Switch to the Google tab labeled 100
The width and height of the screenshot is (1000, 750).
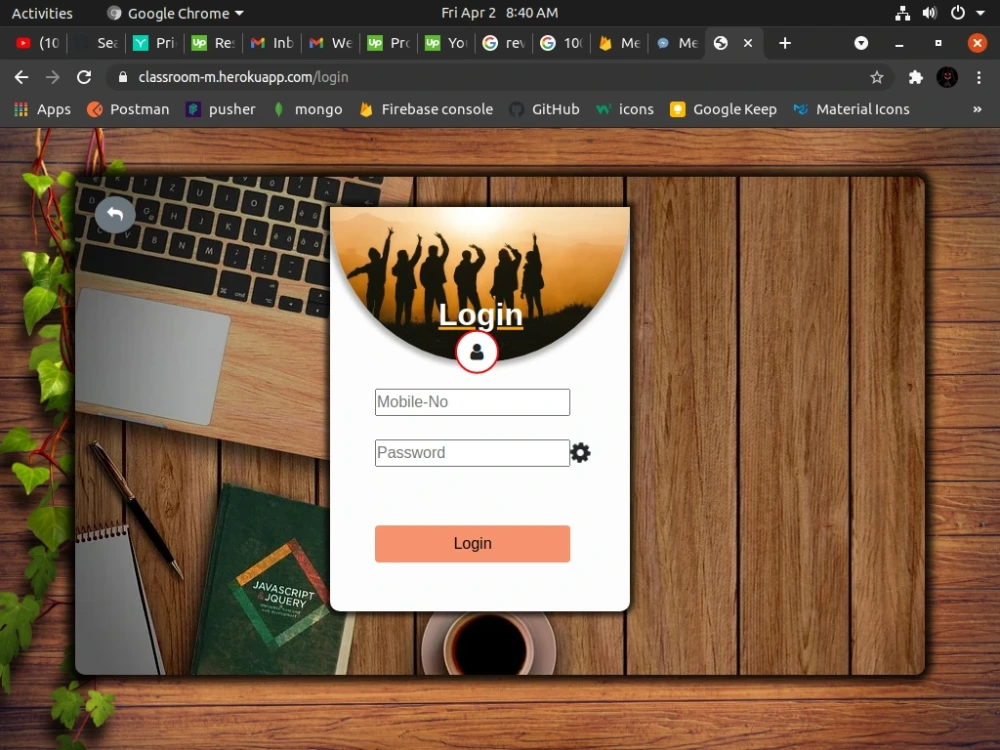pos(561,43)
